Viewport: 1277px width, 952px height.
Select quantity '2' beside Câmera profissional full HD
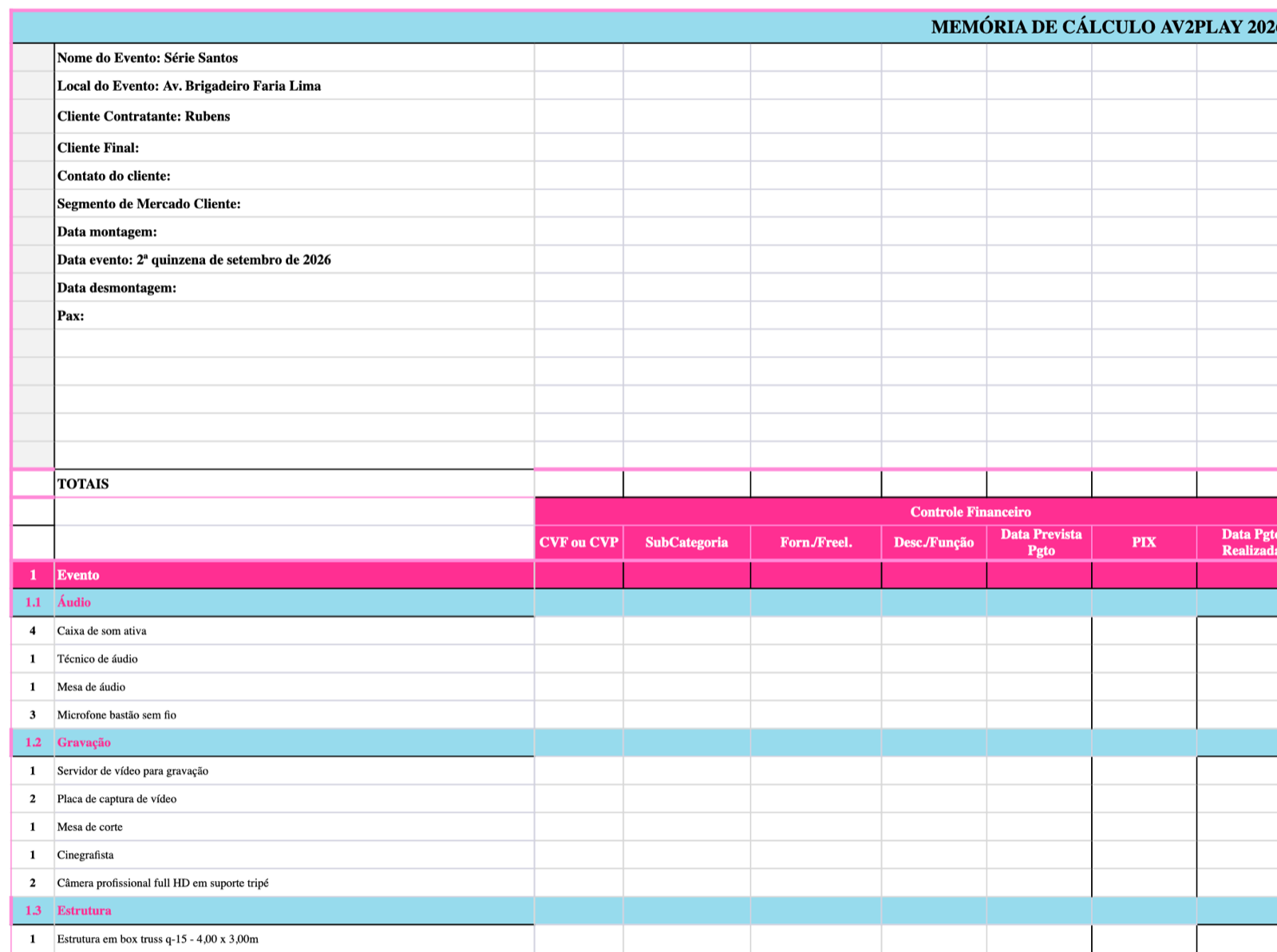pos(33,883)
